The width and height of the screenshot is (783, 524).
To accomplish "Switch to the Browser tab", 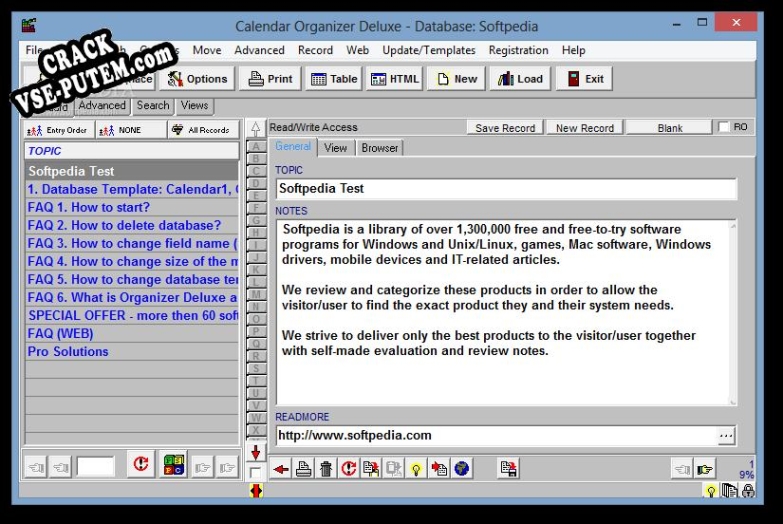I will [x=380, y=148].
